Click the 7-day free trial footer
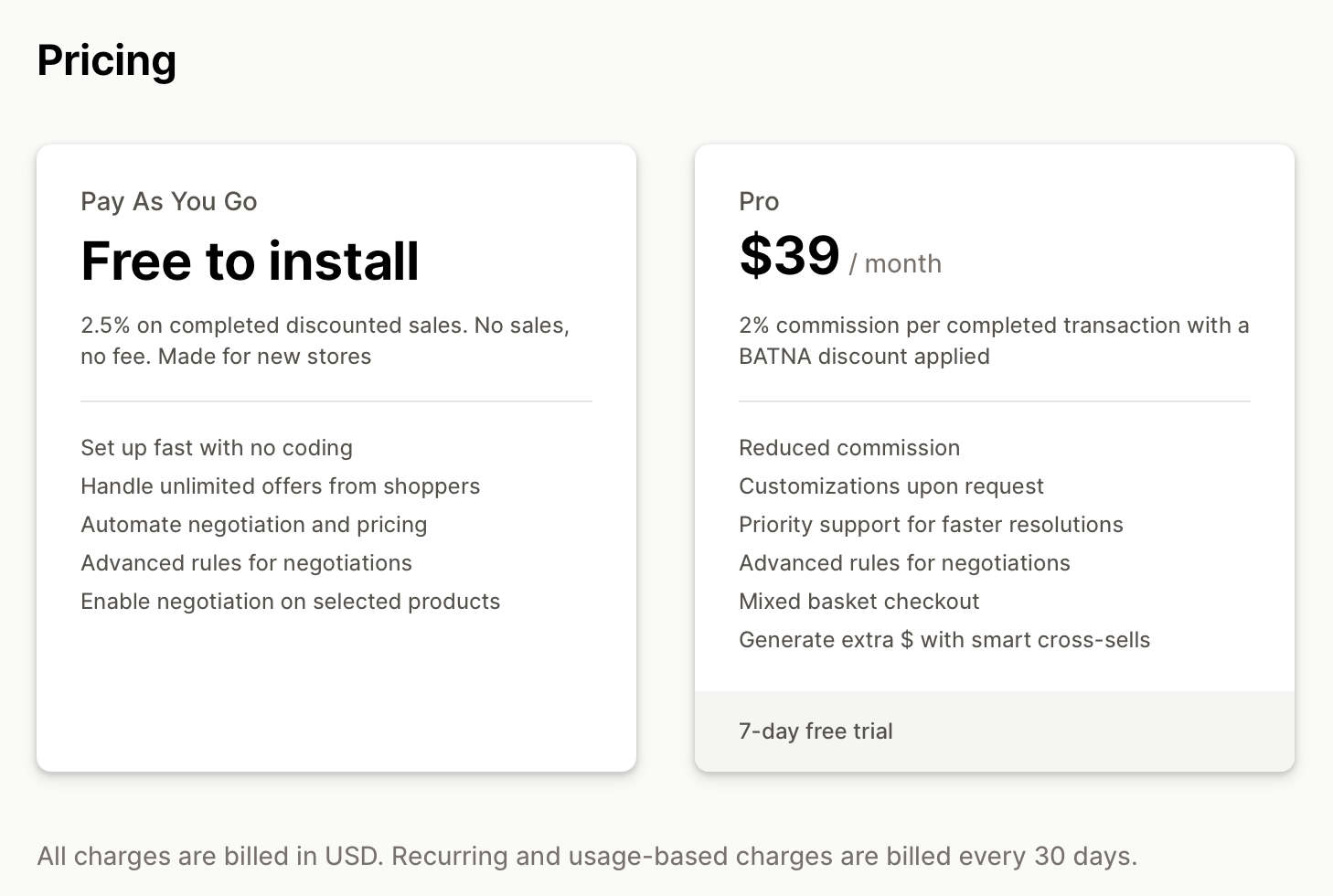This screenshot has width=1333, height=896. point(816,731)
